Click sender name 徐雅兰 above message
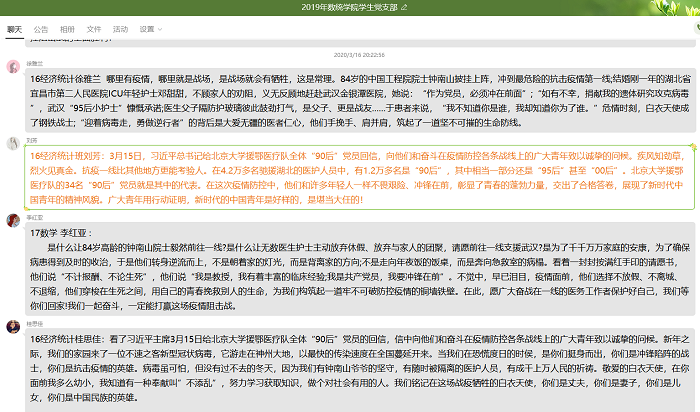This screenshot has width=700, height=412. point(34,62)
